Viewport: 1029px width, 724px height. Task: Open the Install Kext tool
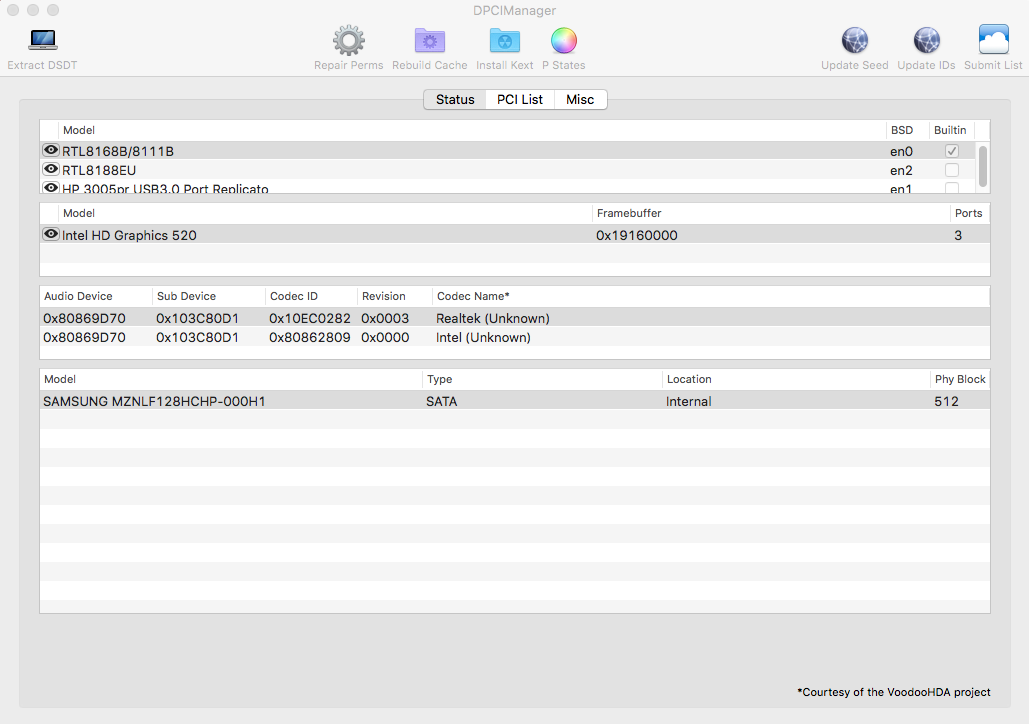(504, 41)
